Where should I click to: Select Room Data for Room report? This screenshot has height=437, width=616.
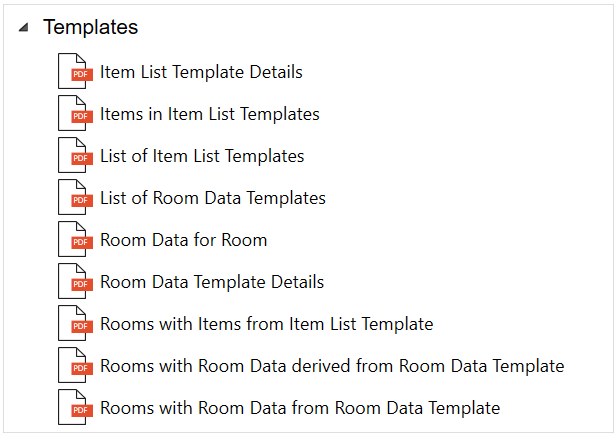point(184,240)
